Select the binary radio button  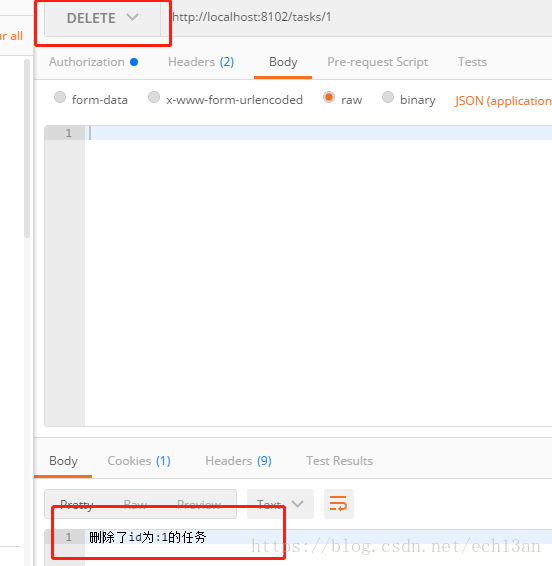(x=388, y=97)
